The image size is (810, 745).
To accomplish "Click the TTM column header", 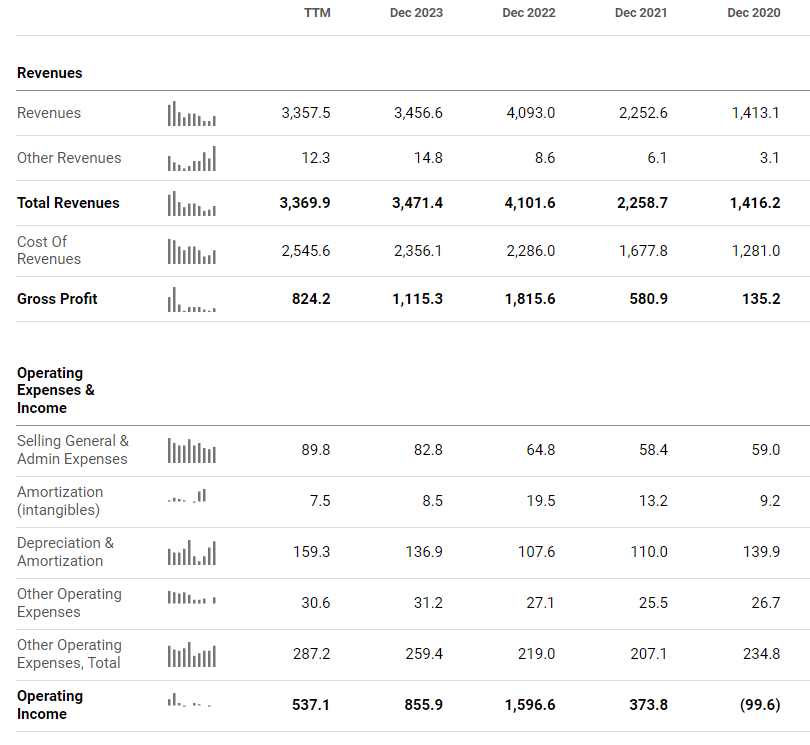I will (x=317, y=13).
